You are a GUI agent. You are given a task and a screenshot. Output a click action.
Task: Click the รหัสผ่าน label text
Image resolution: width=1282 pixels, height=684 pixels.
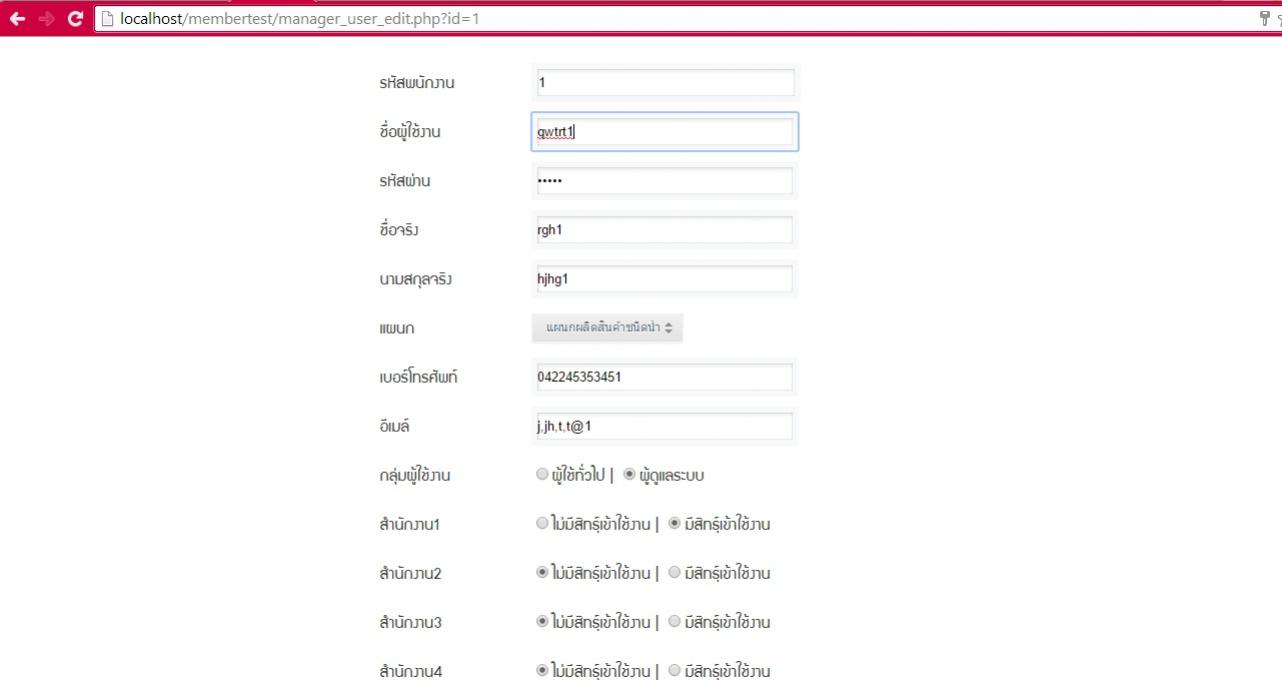coord(405,181)
